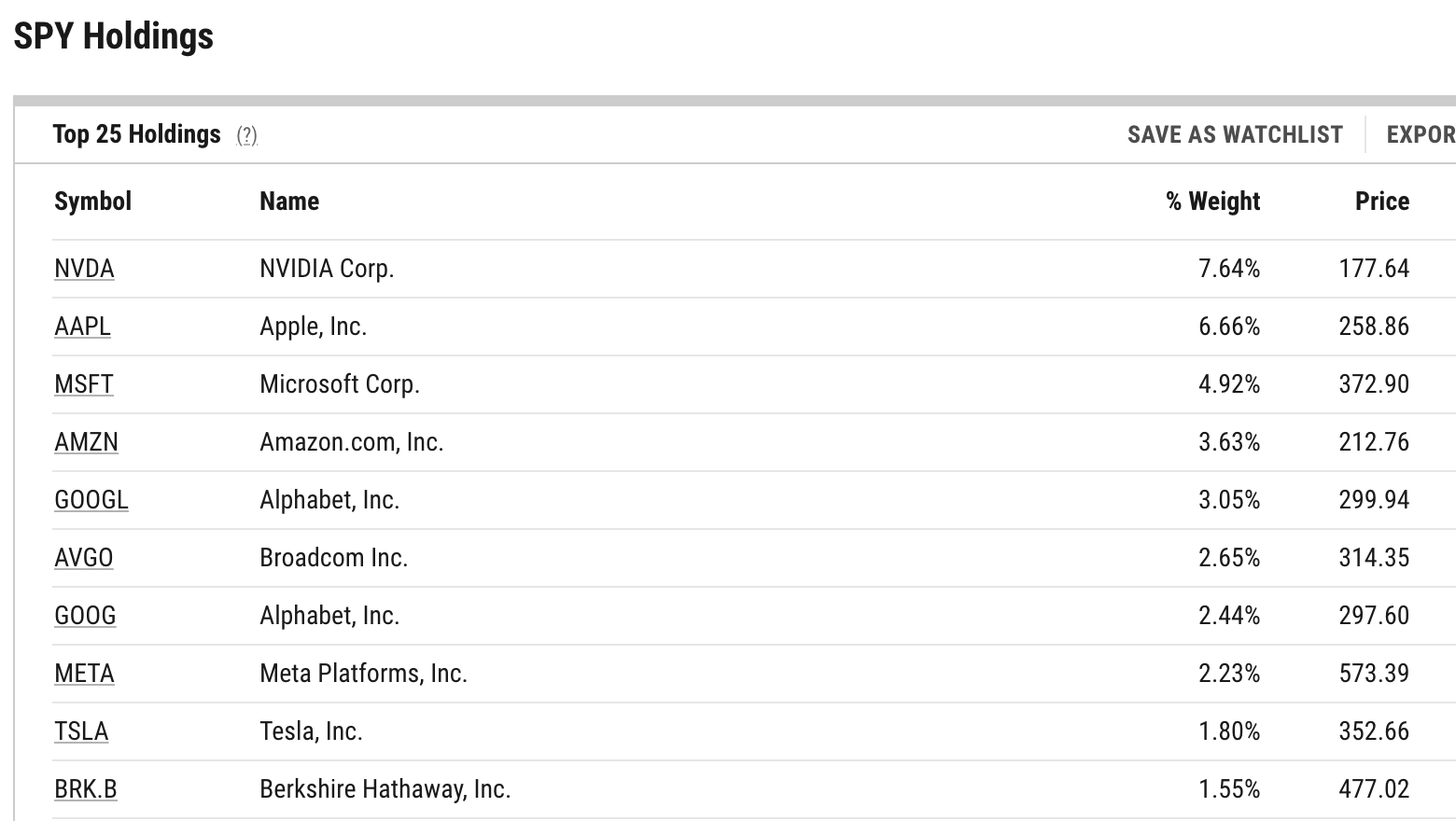
Task: Open the GOOGL symbol link
Action: tap(91, 500)
